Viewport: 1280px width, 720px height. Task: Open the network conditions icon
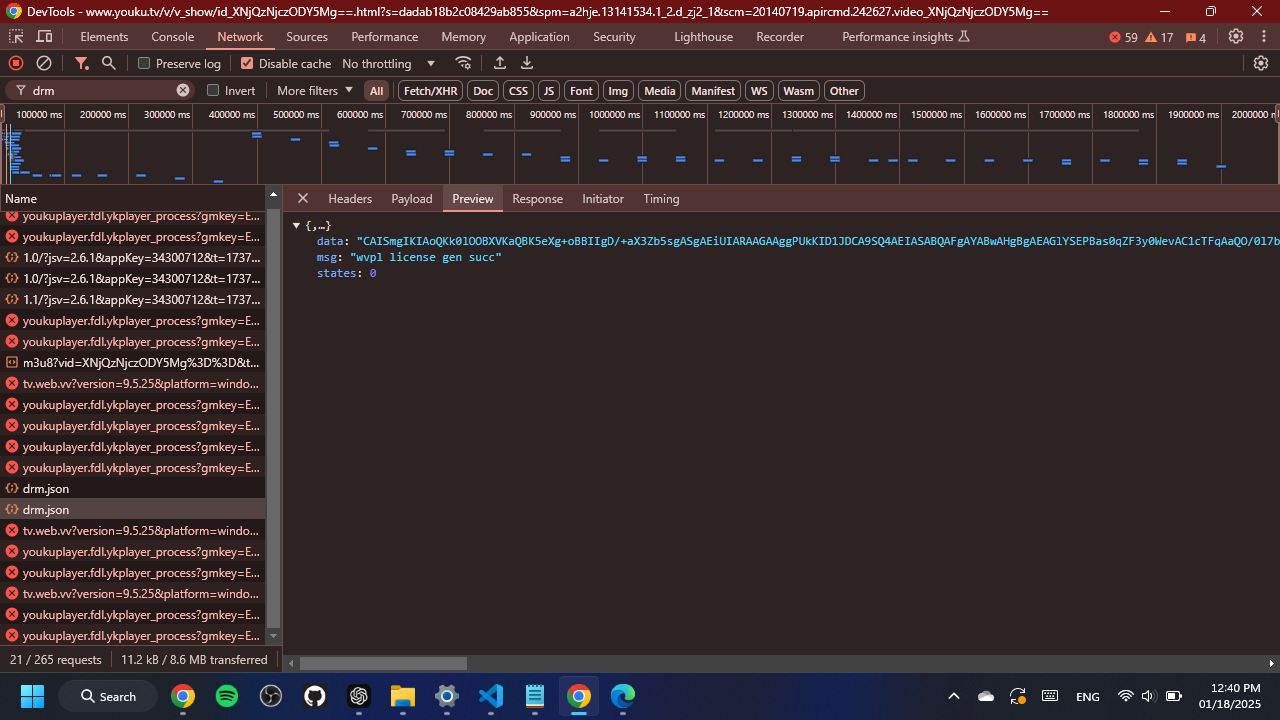point(463,63)
